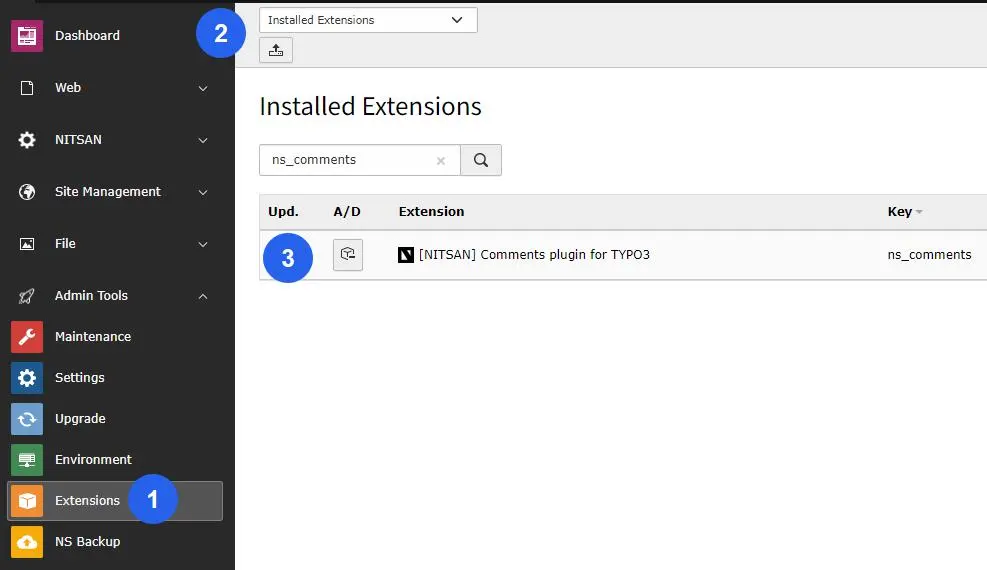Click the Site Management globe icon

(27, 192)
